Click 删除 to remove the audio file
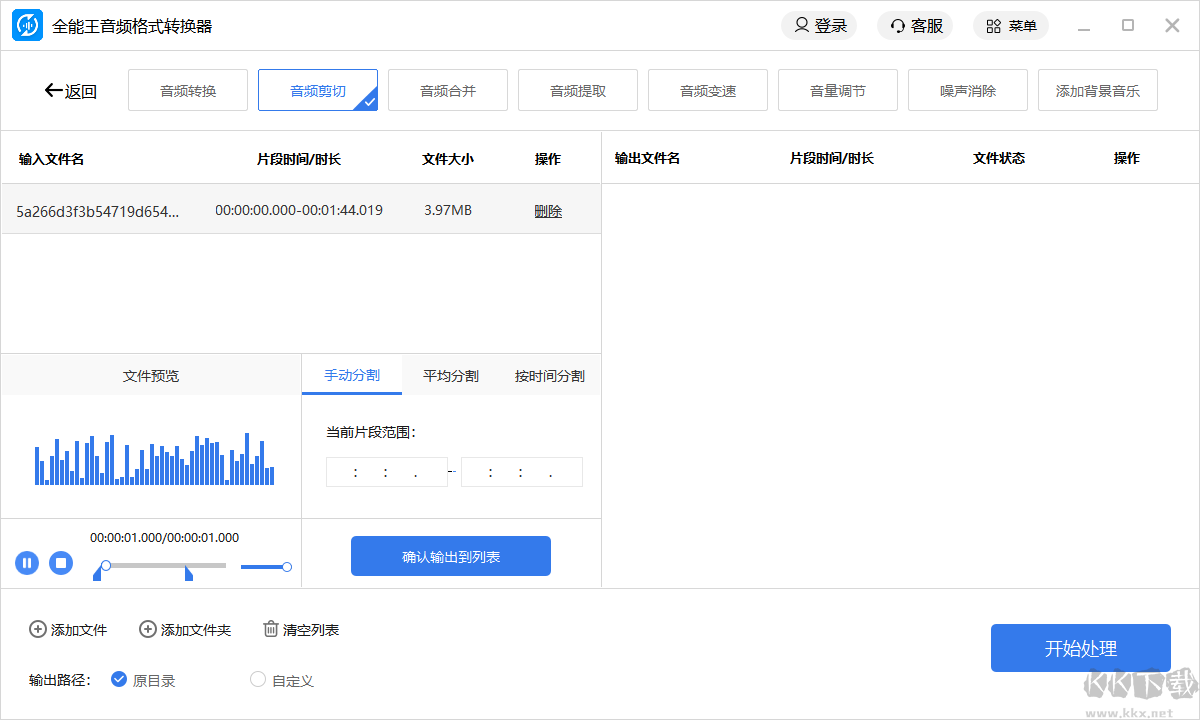Screen dimensions: 1200x720 [x=548, y=210]
